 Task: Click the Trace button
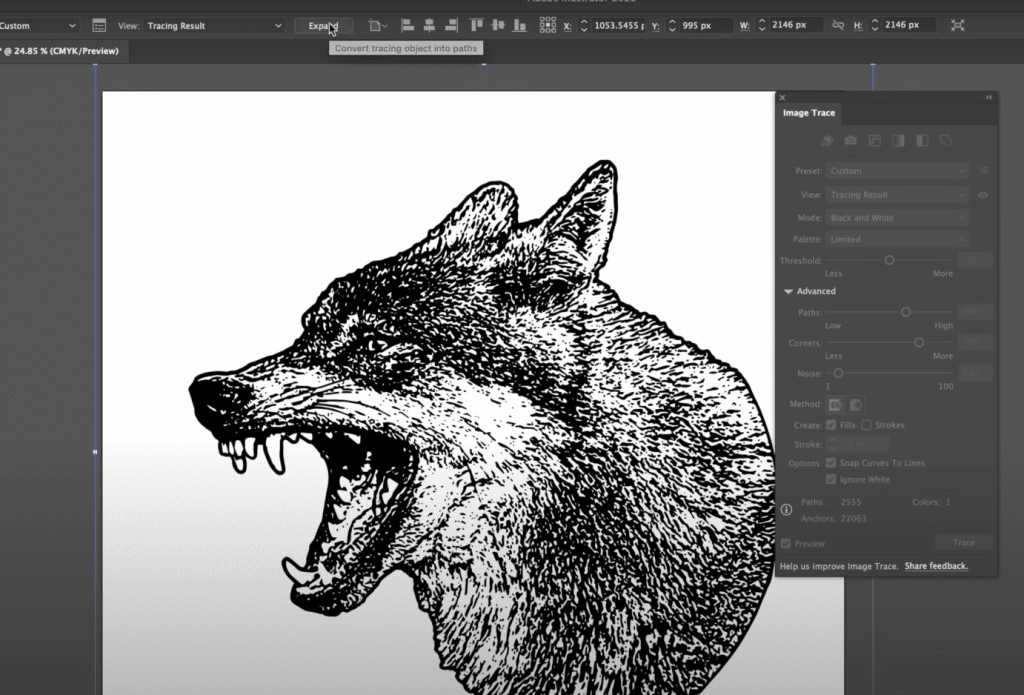[963, 542]
